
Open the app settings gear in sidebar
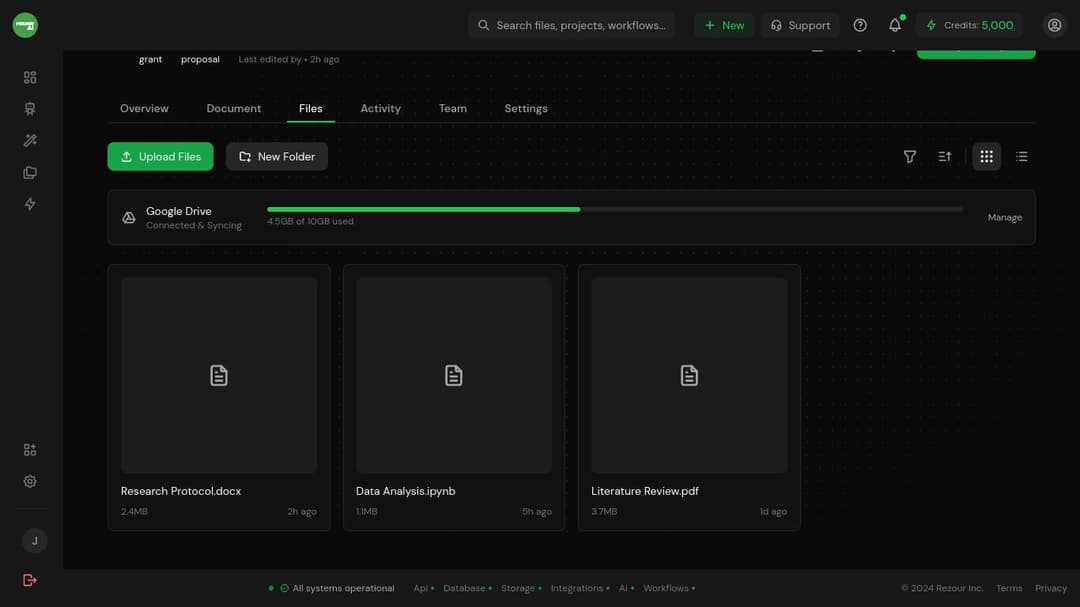point(30,481)
